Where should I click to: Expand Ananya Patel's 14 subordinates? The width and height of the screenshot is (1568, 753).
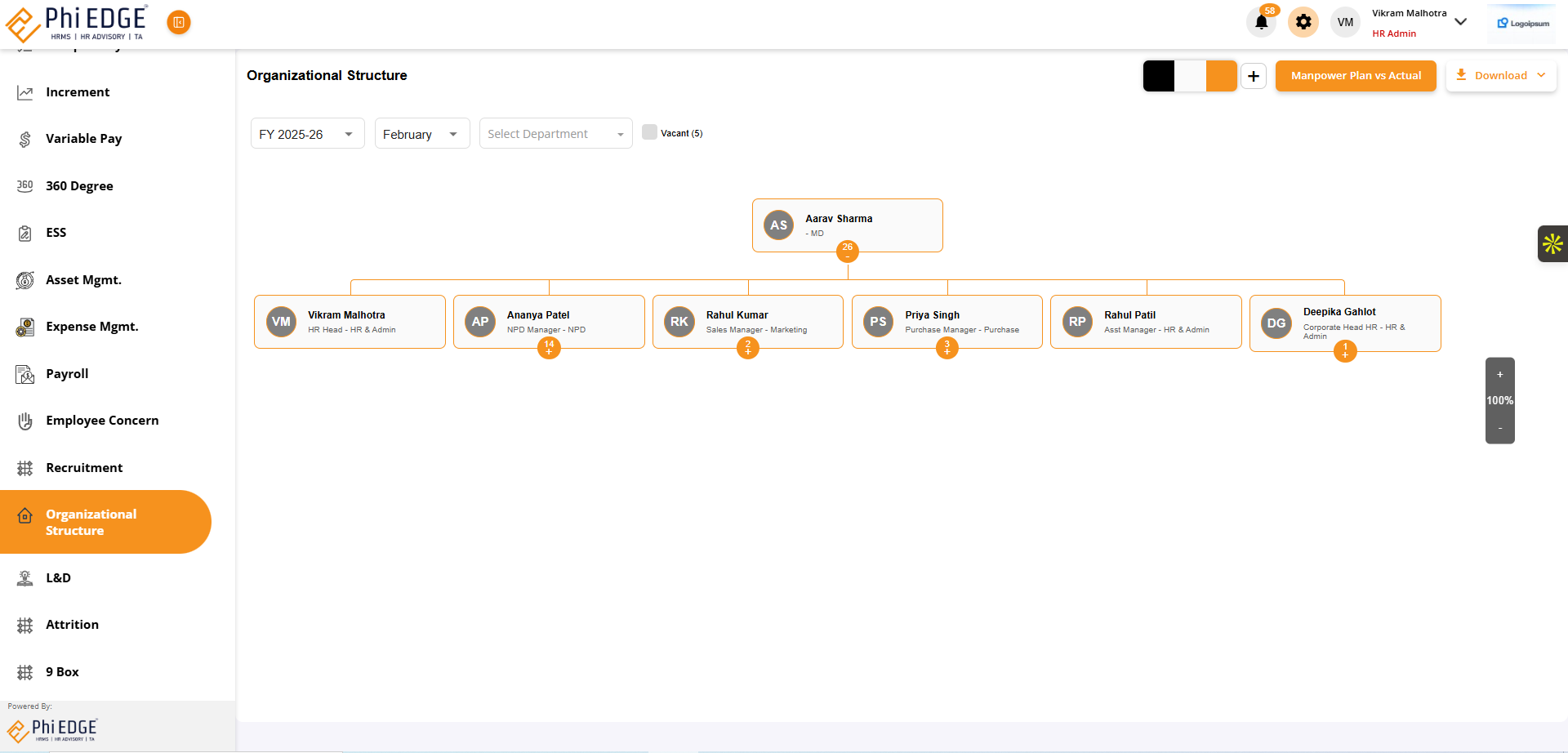(x=549, y=349)
